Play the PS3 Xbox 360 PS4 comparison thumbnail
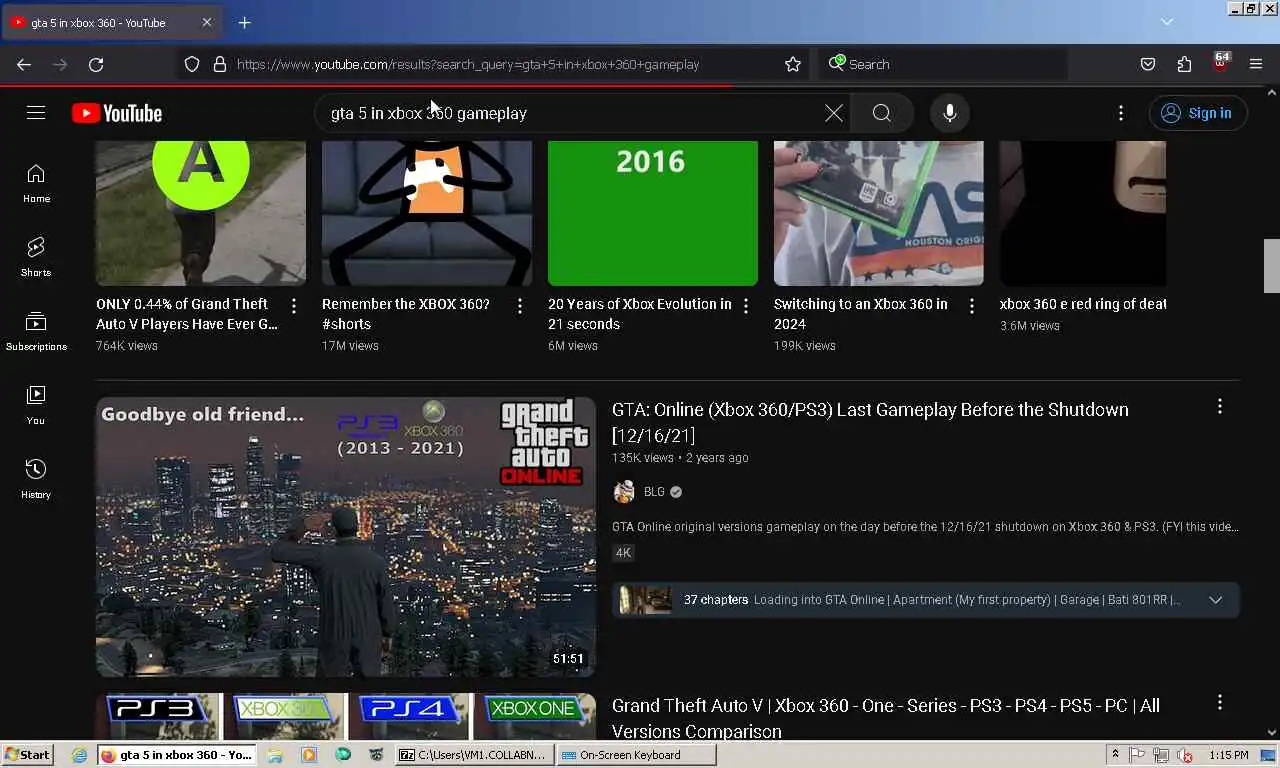The height and width of the screenshot is (768, 1280). 346,717
